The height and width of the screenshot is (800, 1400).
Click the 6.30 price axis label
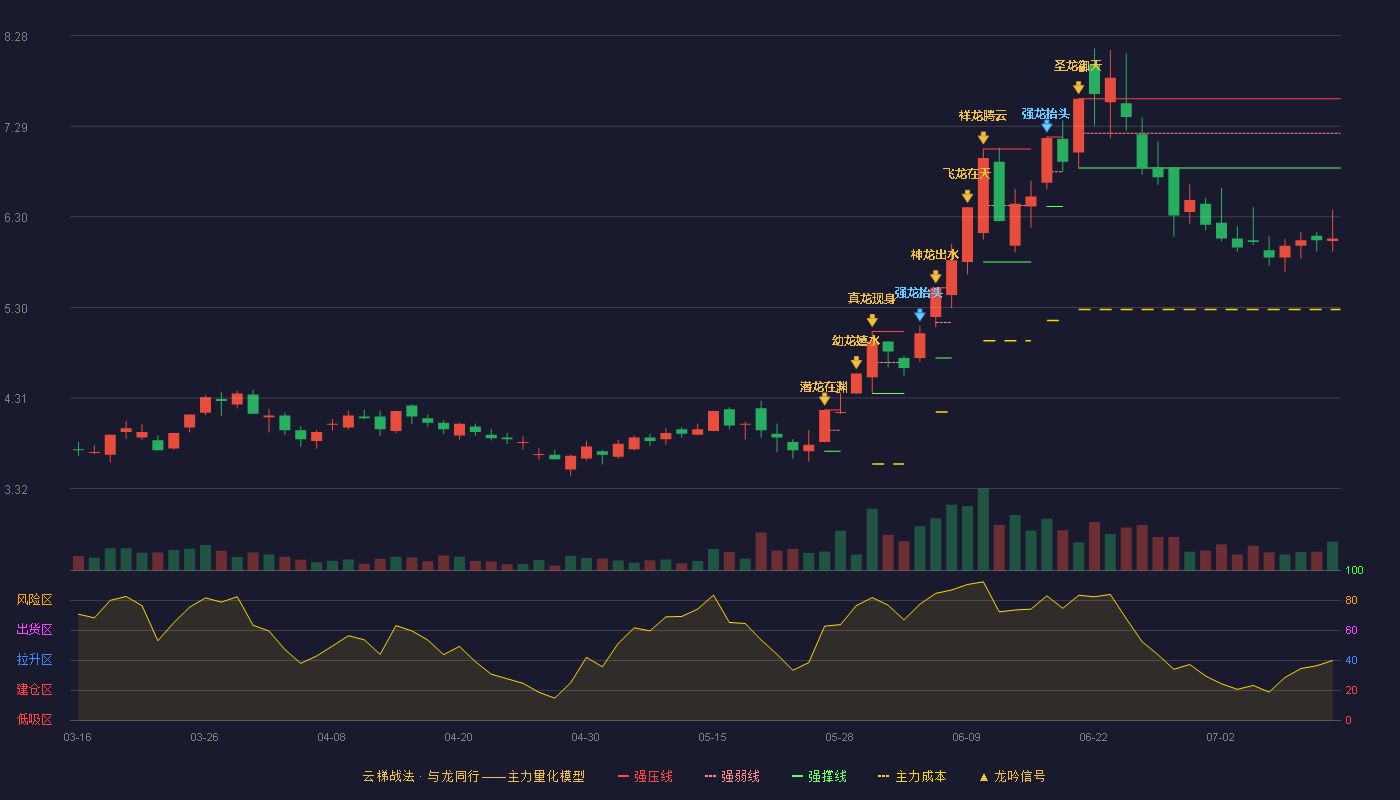point(16,218)
